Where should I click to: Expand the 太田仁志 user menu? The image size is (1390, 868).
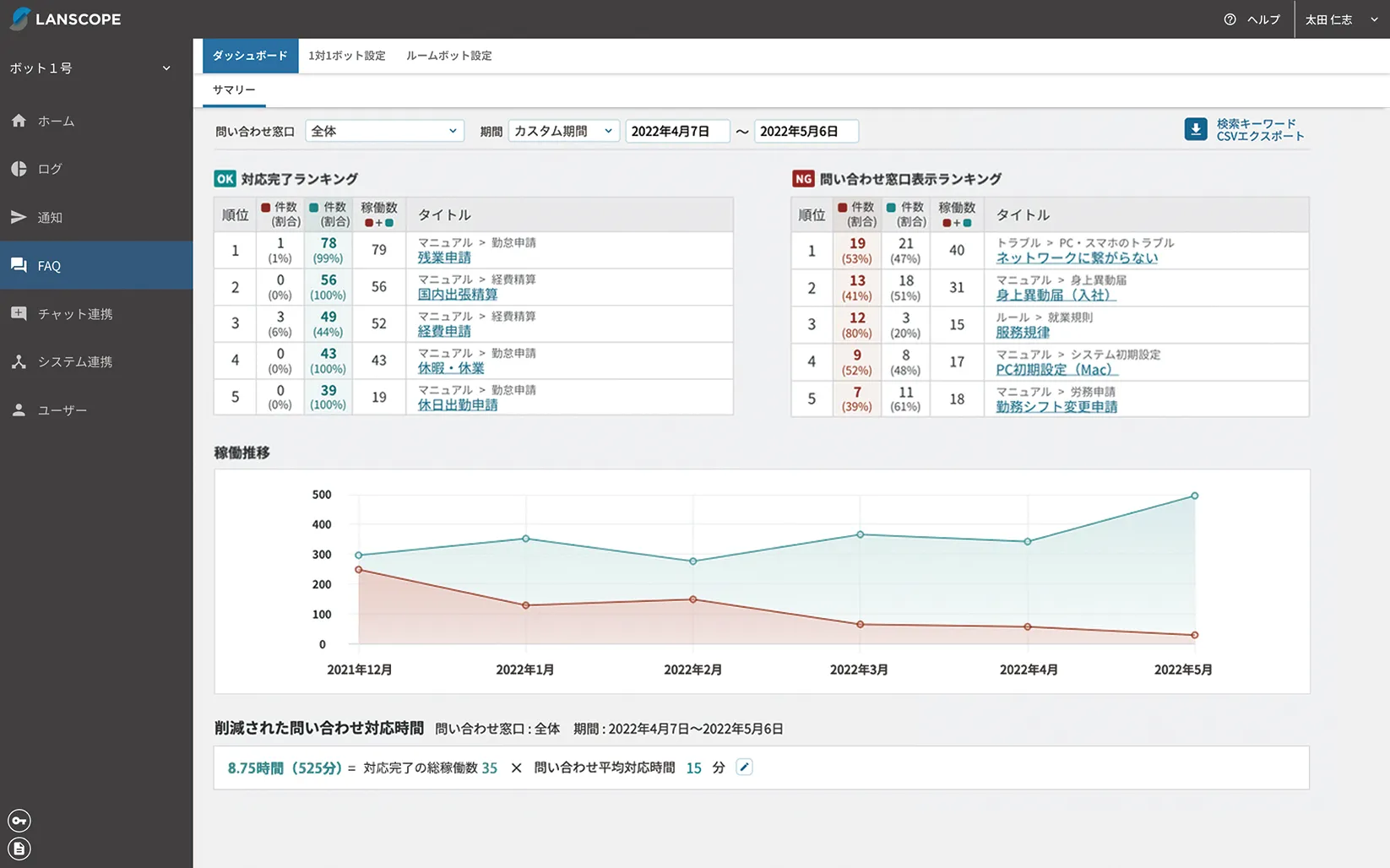(1342, 19)
